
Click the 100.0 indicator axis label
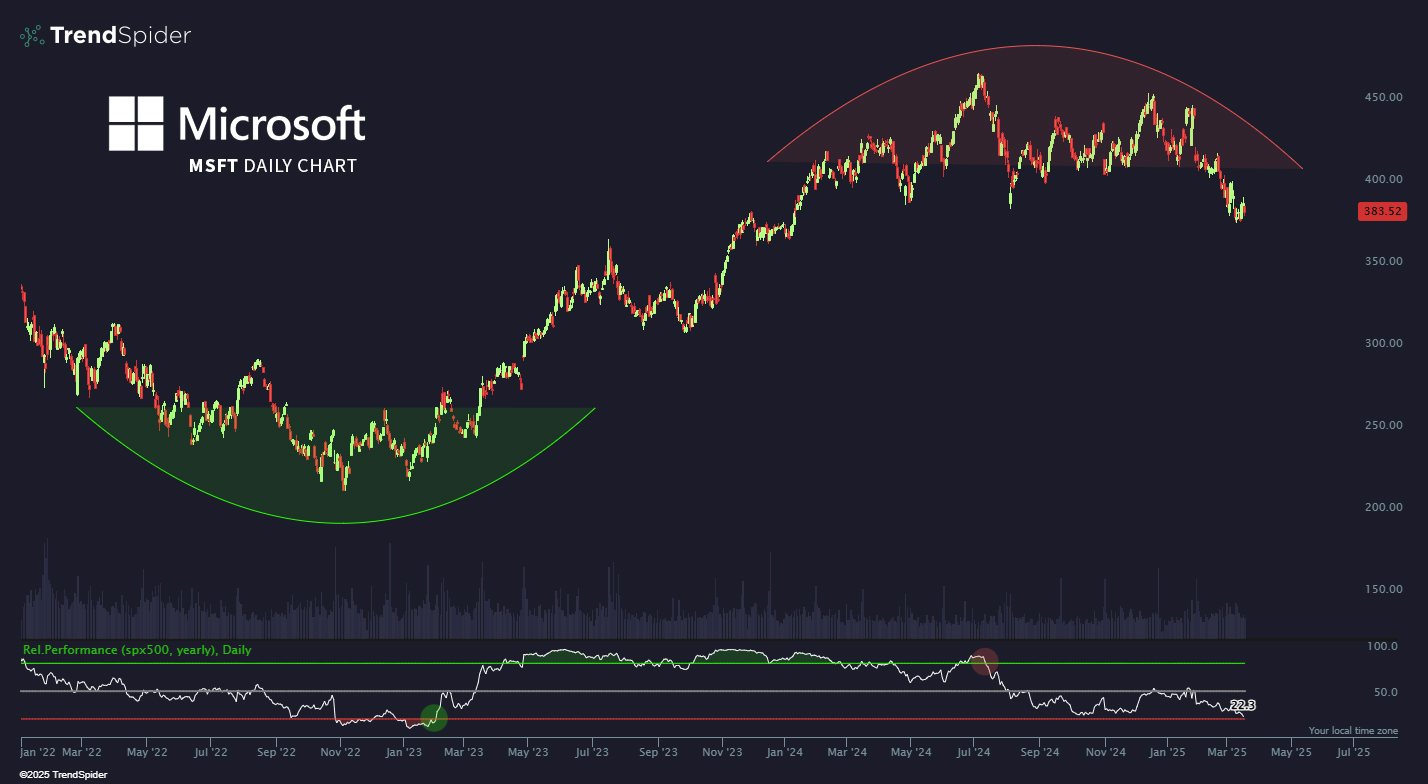click(1382, 647)
